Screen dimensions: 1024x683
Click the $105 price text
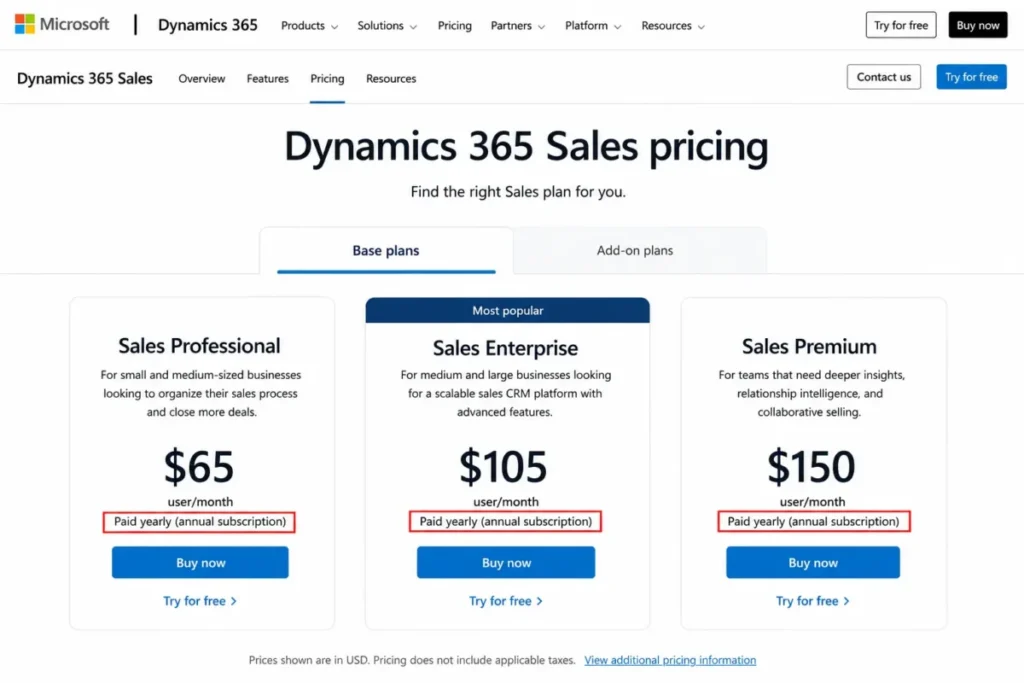point(504,466)
